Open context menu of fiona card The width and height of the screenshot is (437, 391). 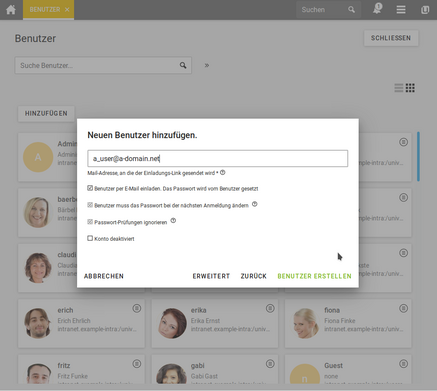(403, 308)
